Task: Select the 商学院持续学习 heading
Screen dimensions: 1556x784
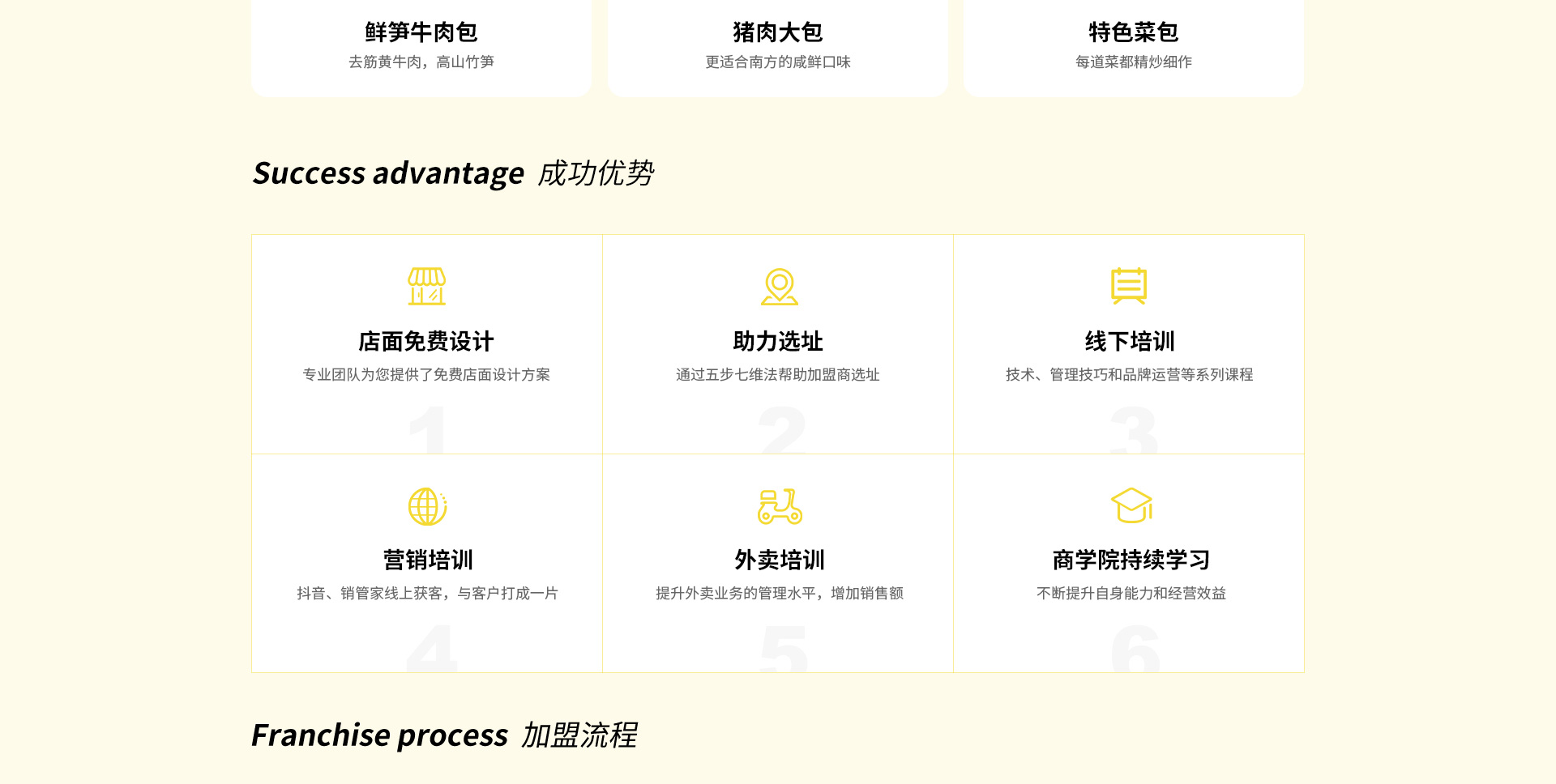Action: click(x=1131, y=560)
